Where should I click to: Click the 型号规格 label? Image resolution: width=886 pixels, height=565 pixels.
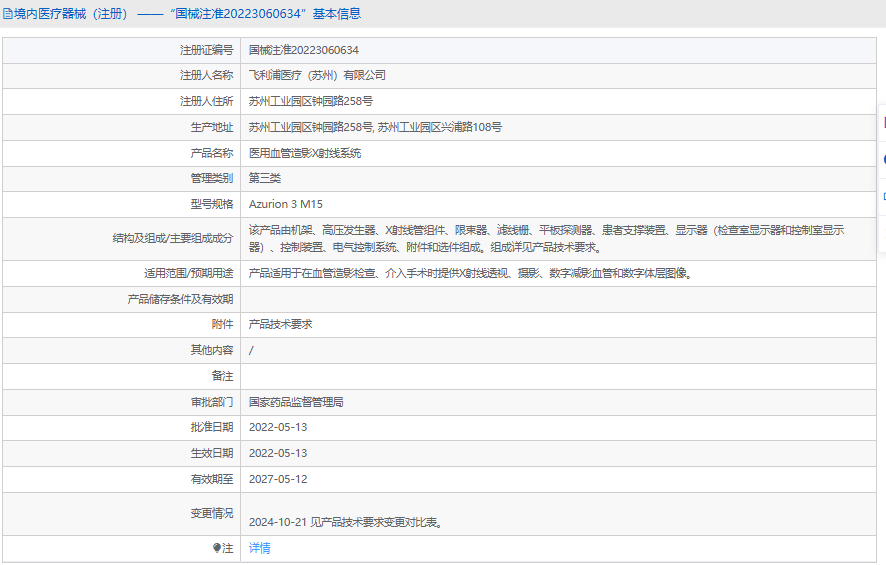point(212,205)
